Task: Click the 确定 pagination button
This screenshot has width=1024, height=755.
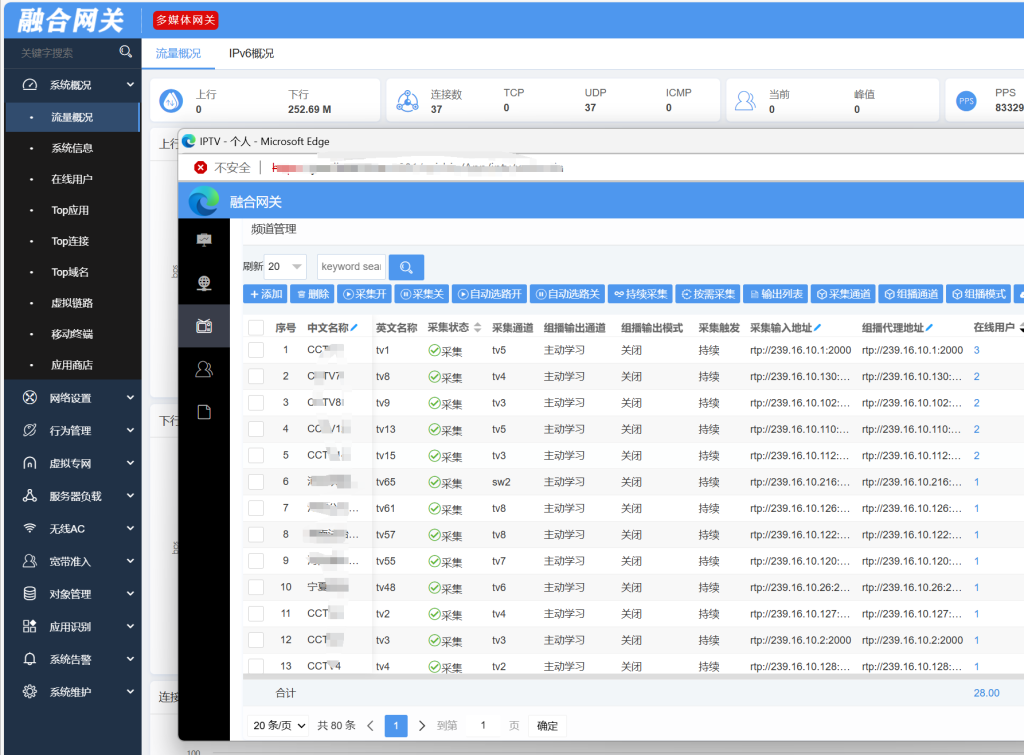Action: [x=547, y=726]
